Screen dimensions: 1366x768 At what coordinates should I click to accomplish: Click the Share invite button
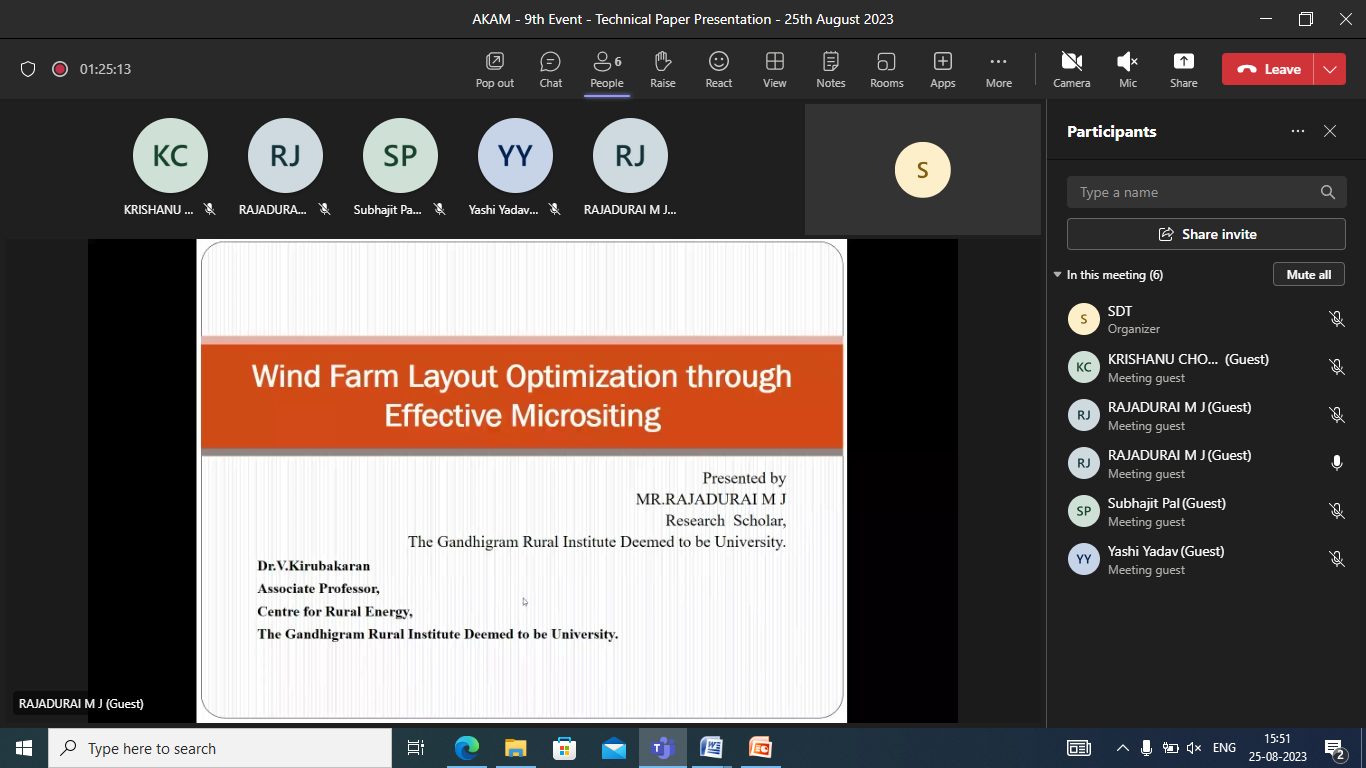[1206, 234]
